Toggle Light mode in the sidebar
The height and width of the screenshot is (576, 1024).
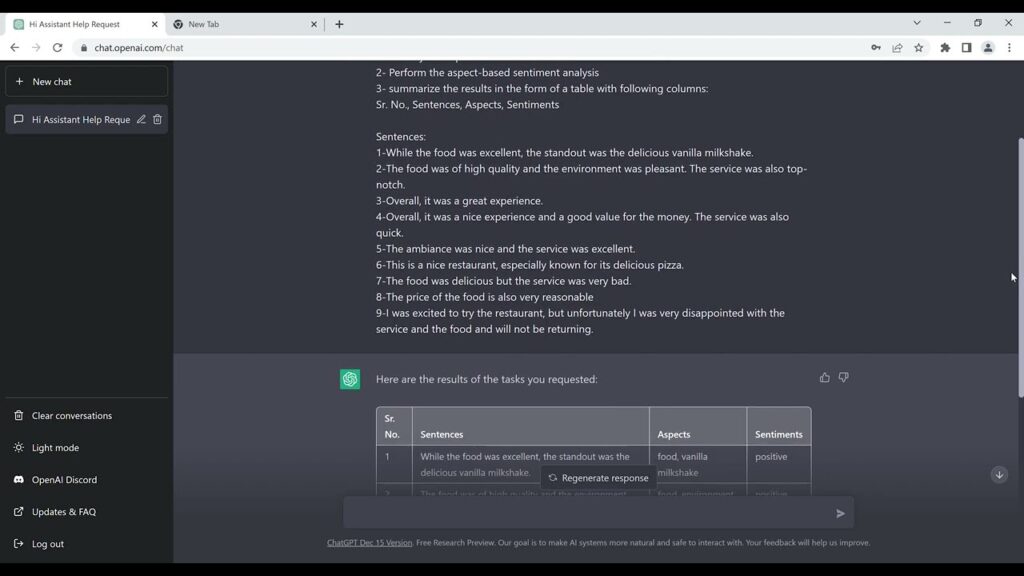pos(55,448)
